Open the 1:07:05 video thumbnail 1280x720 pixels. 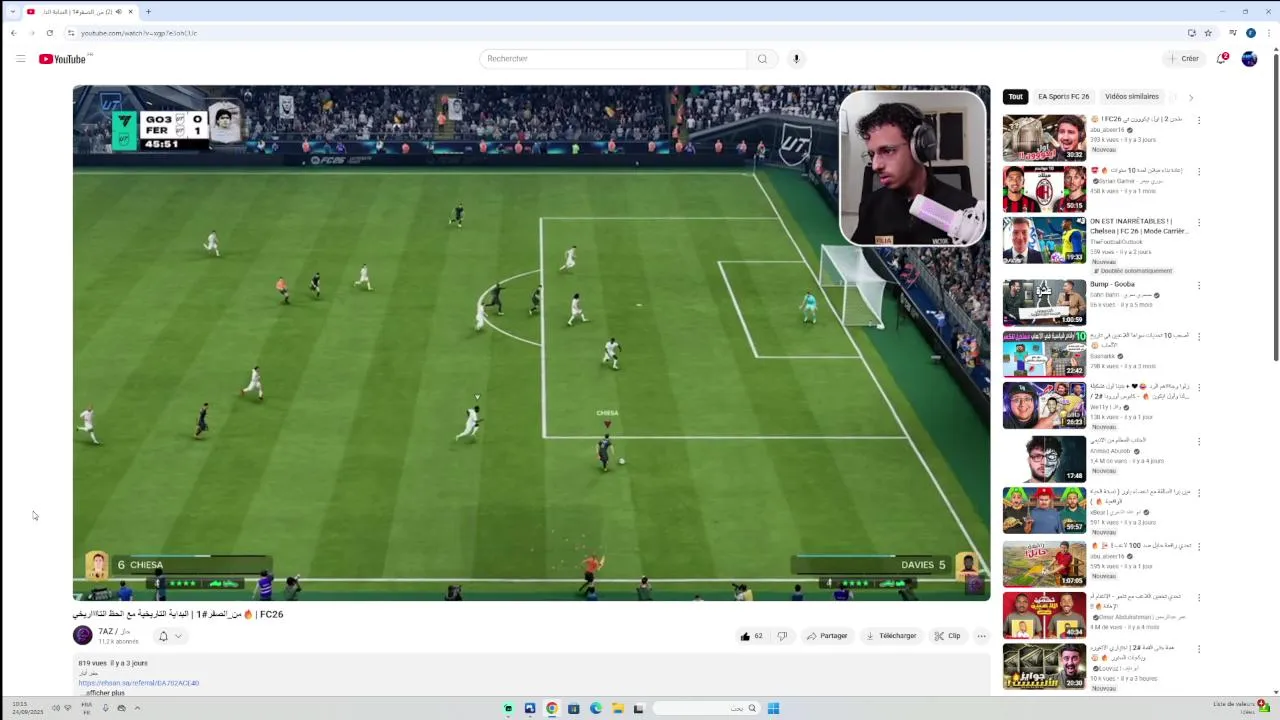pyautogui.click(x=1044, y=564)
